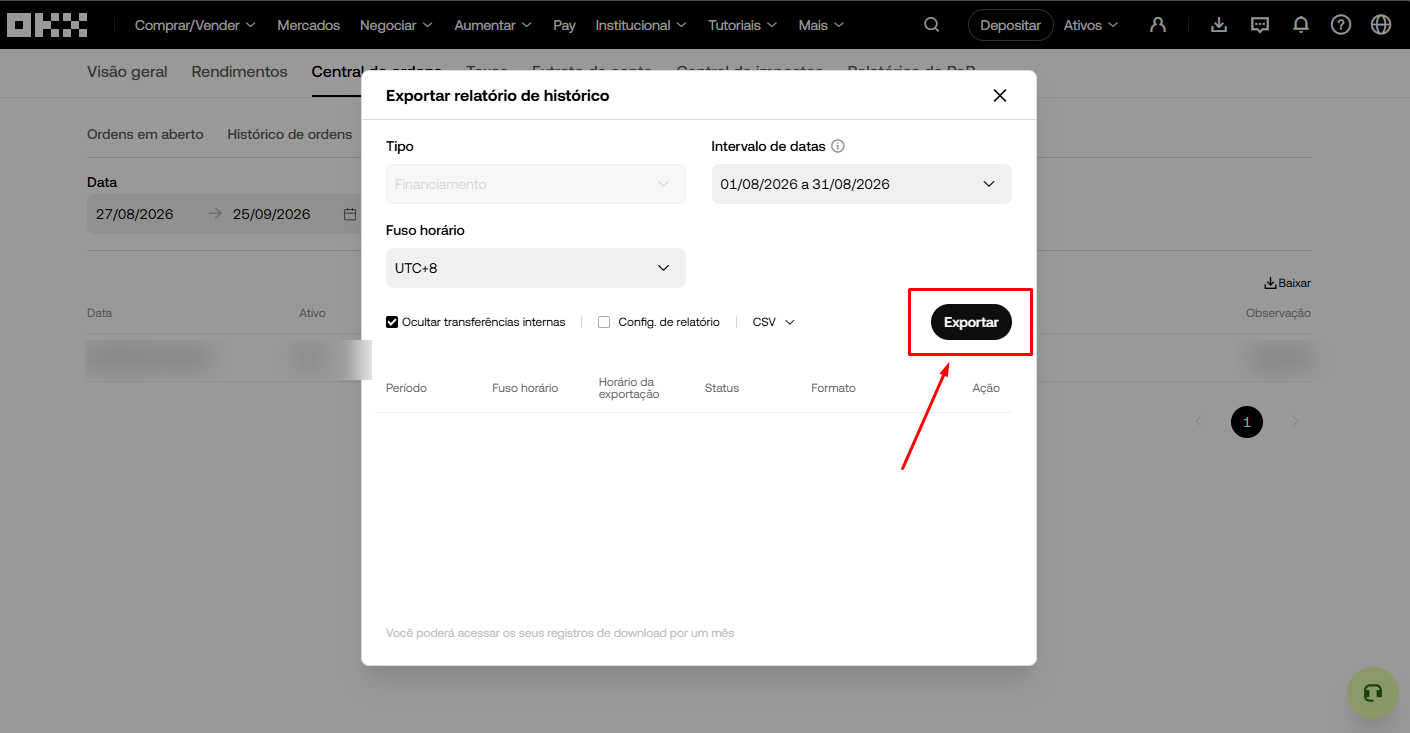
Task: Open the search magnifier icon
Action: tap(932, 25)
